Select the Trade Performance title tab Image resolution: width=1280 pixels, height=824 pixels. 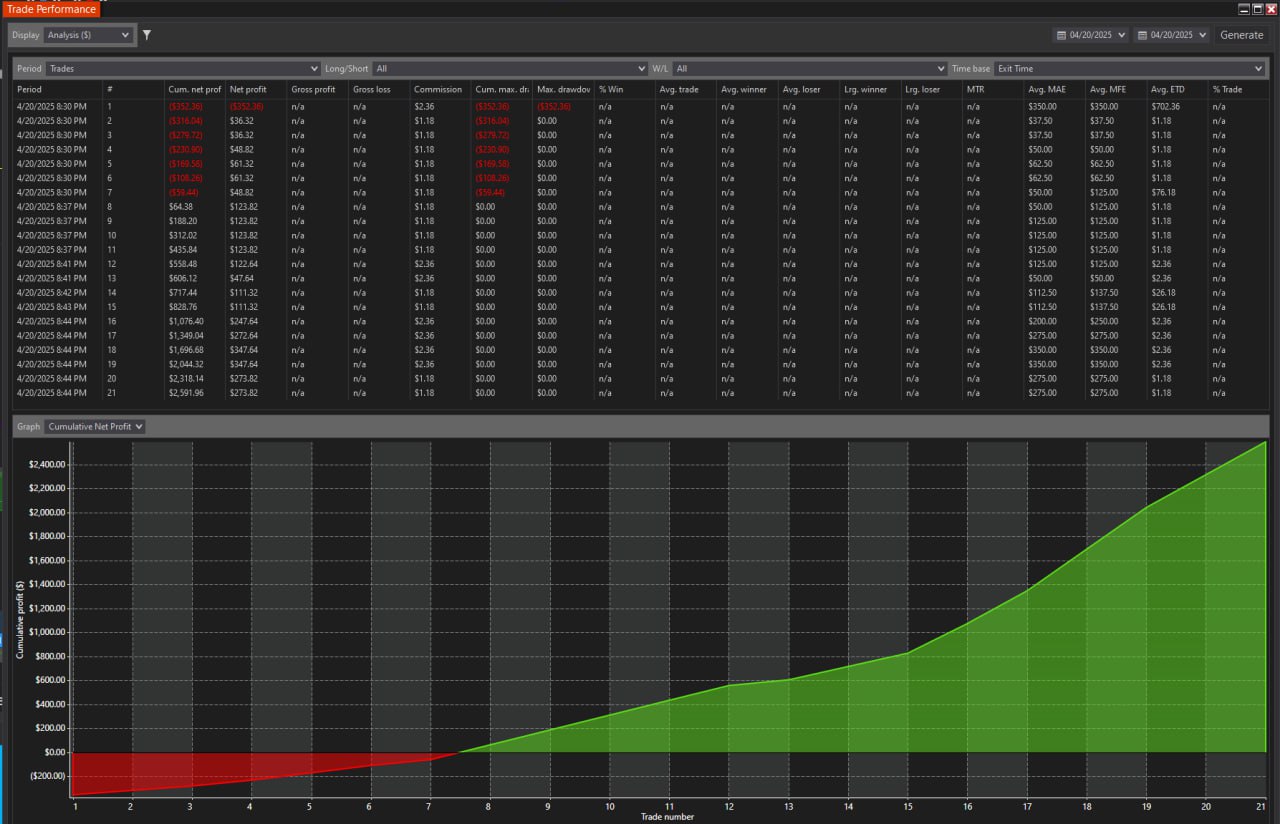click(x=51, y=9)
